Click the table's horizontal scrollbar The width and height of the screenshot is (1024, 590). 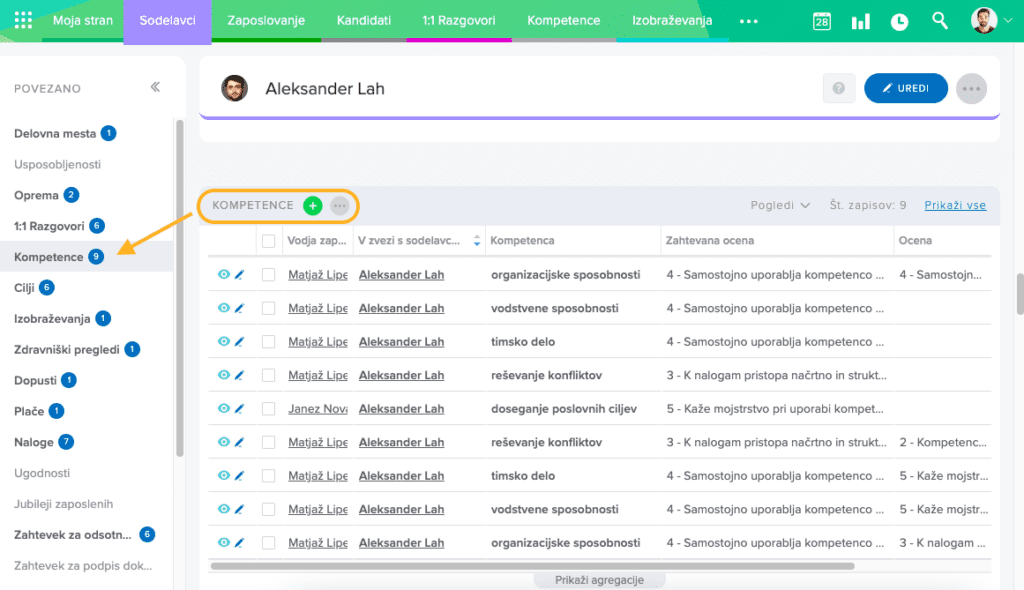tap(530, 566)
